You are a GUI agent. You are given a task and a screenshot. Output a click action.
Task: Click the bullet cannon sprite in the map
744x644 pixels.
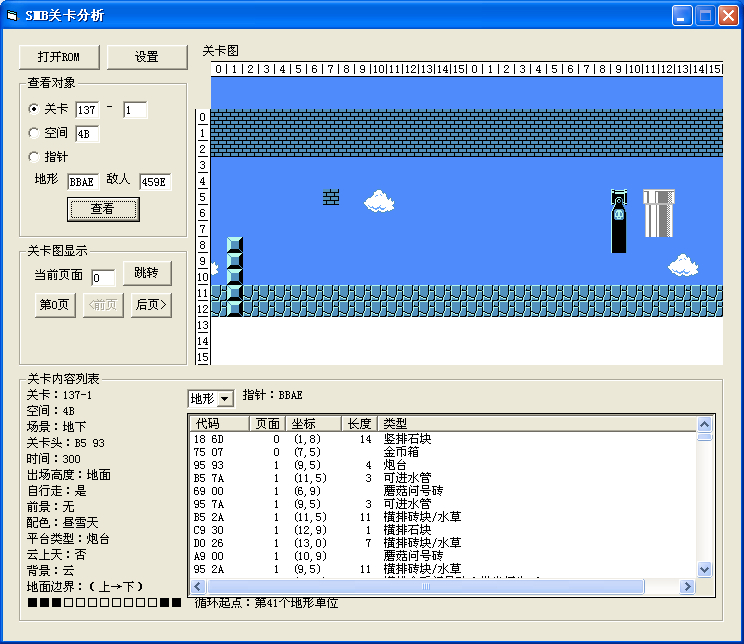click(x=619, y=221)
